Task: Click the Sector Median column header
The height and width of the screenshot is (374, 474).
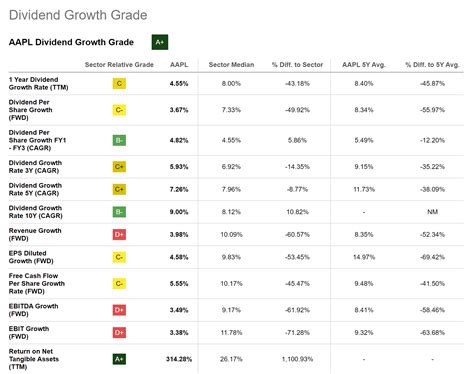Action: click(x=231, y=65)
